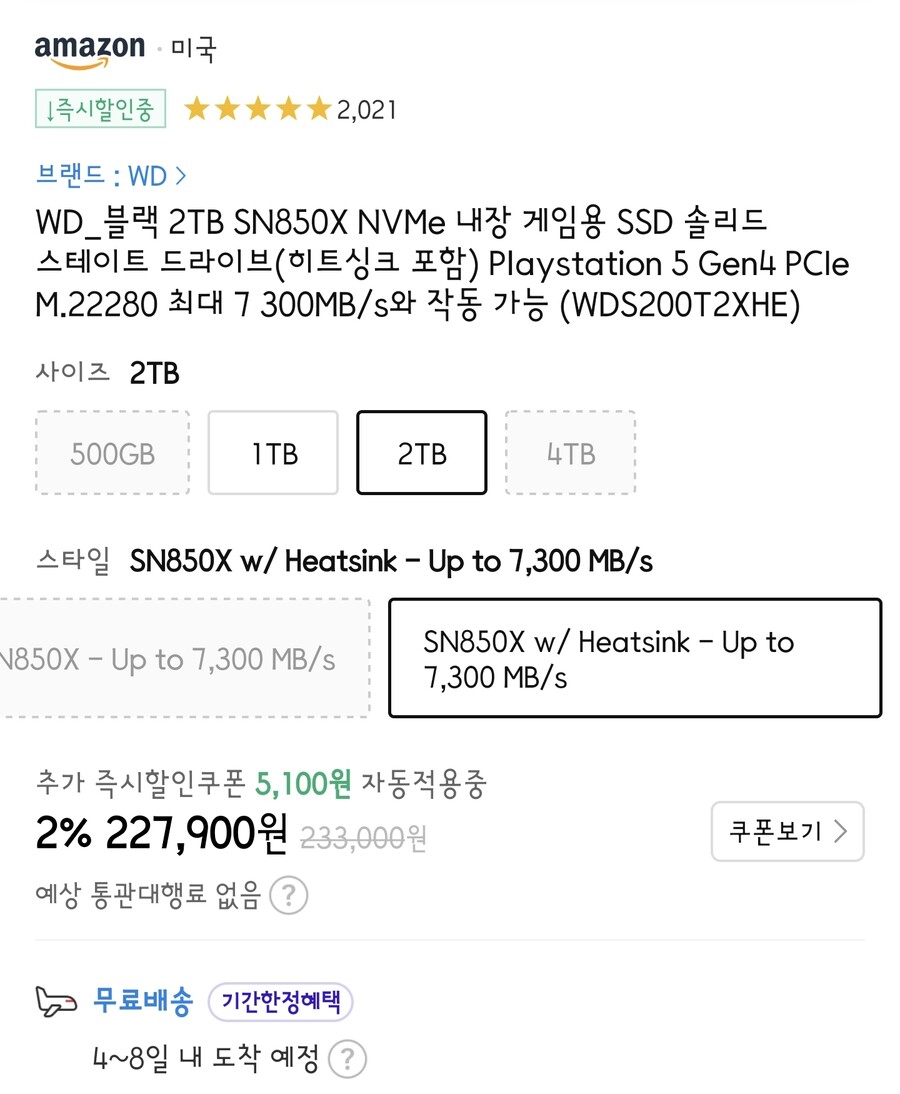Click the selected SN850X w/ Heatsink style
Screen dimensions: 900x1094
[x=634, y=658]
